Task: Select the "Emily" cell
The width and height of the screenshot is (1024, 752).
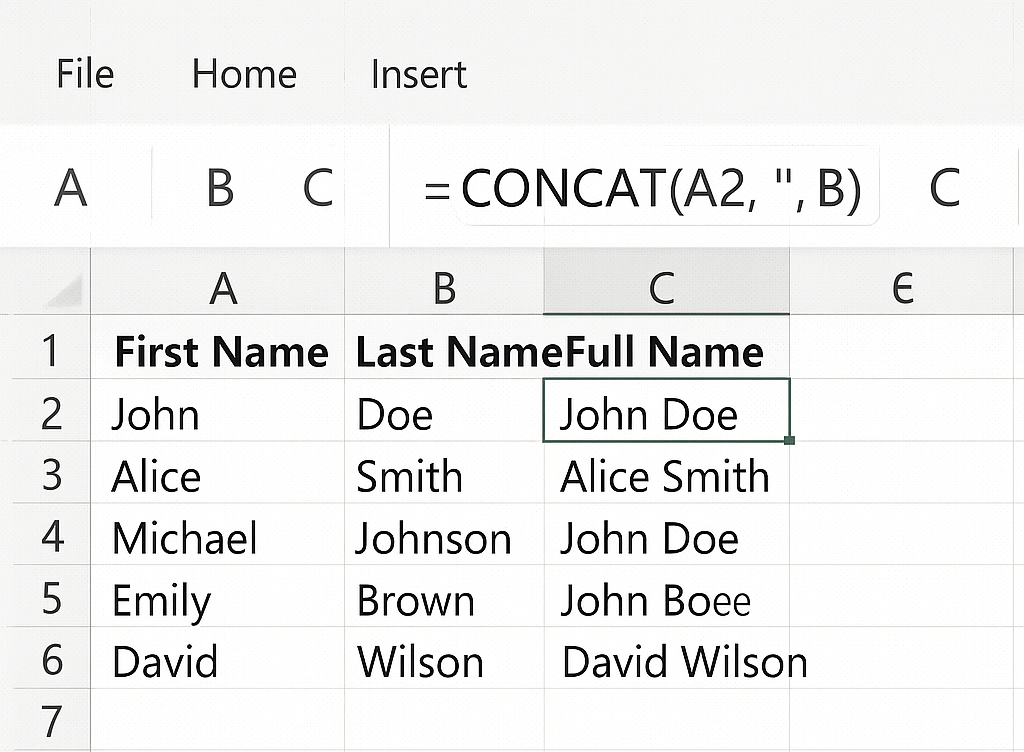Action: (162, 601)
